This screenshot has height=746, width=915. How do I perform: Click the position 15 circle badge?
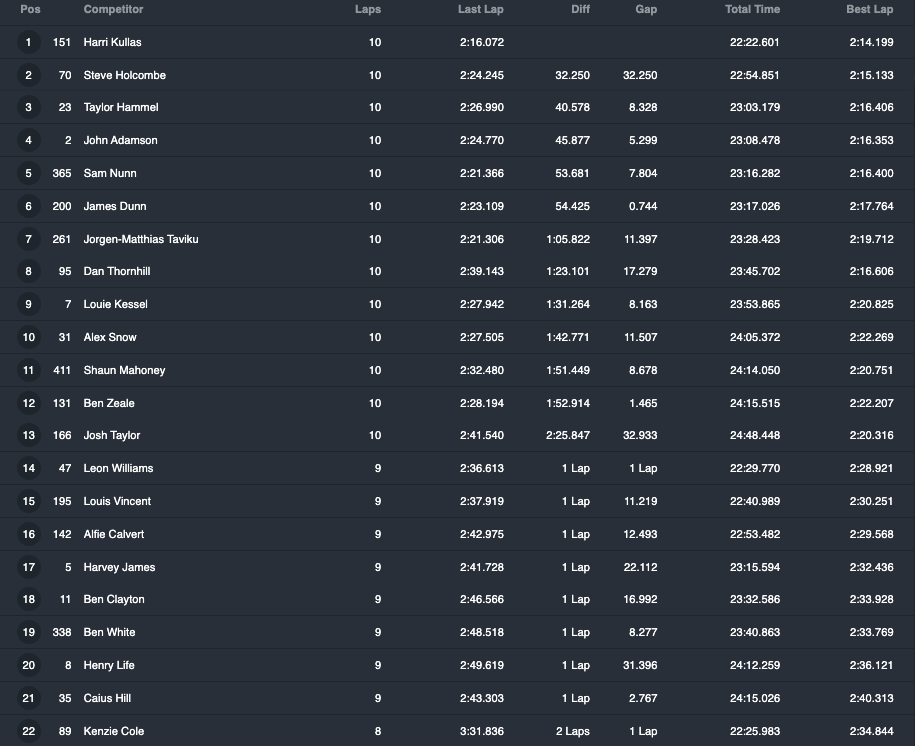(29, 501)
